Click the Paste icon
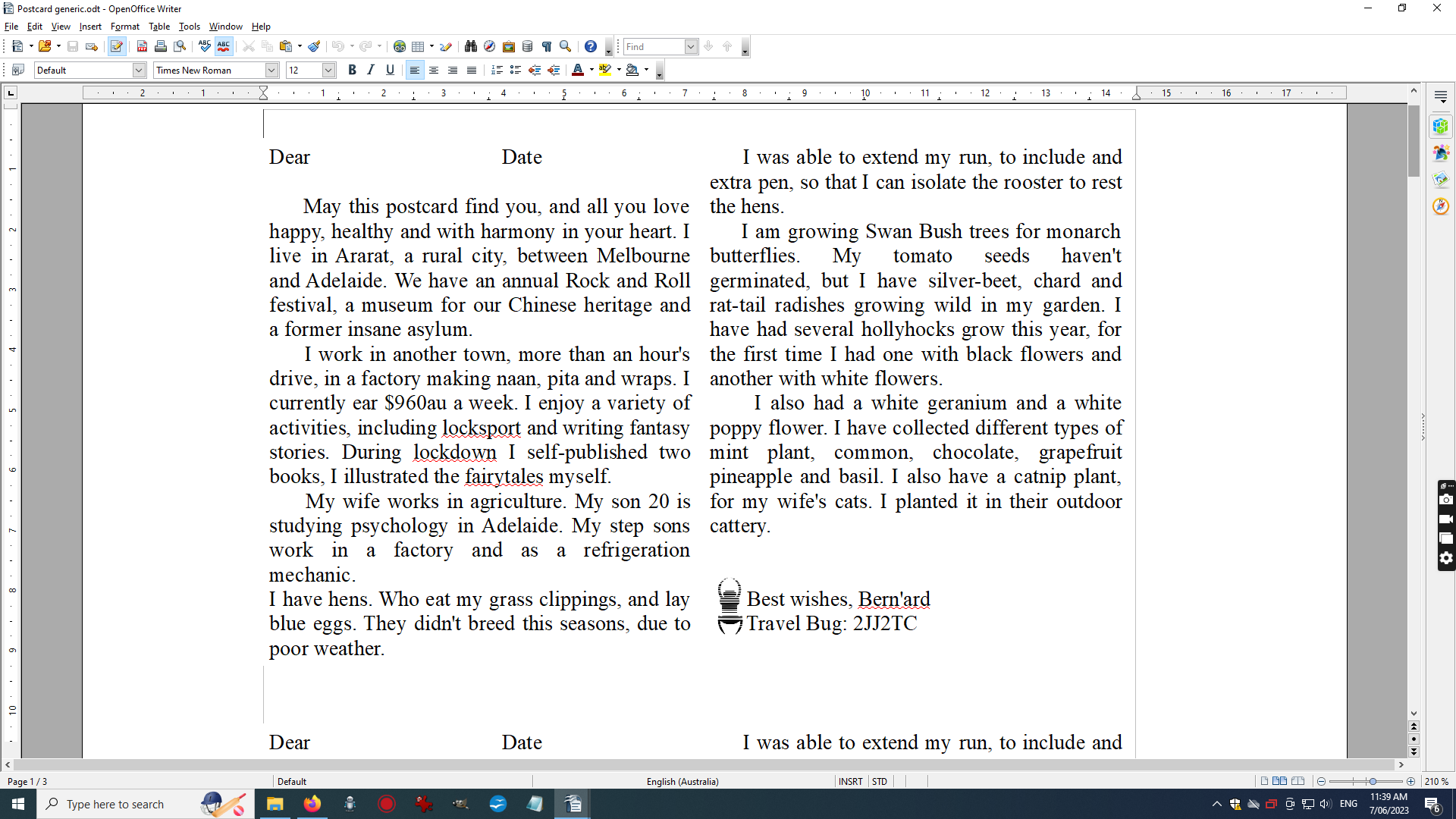The width and height of the screenshot is (1456, 819). pos(286,46)
